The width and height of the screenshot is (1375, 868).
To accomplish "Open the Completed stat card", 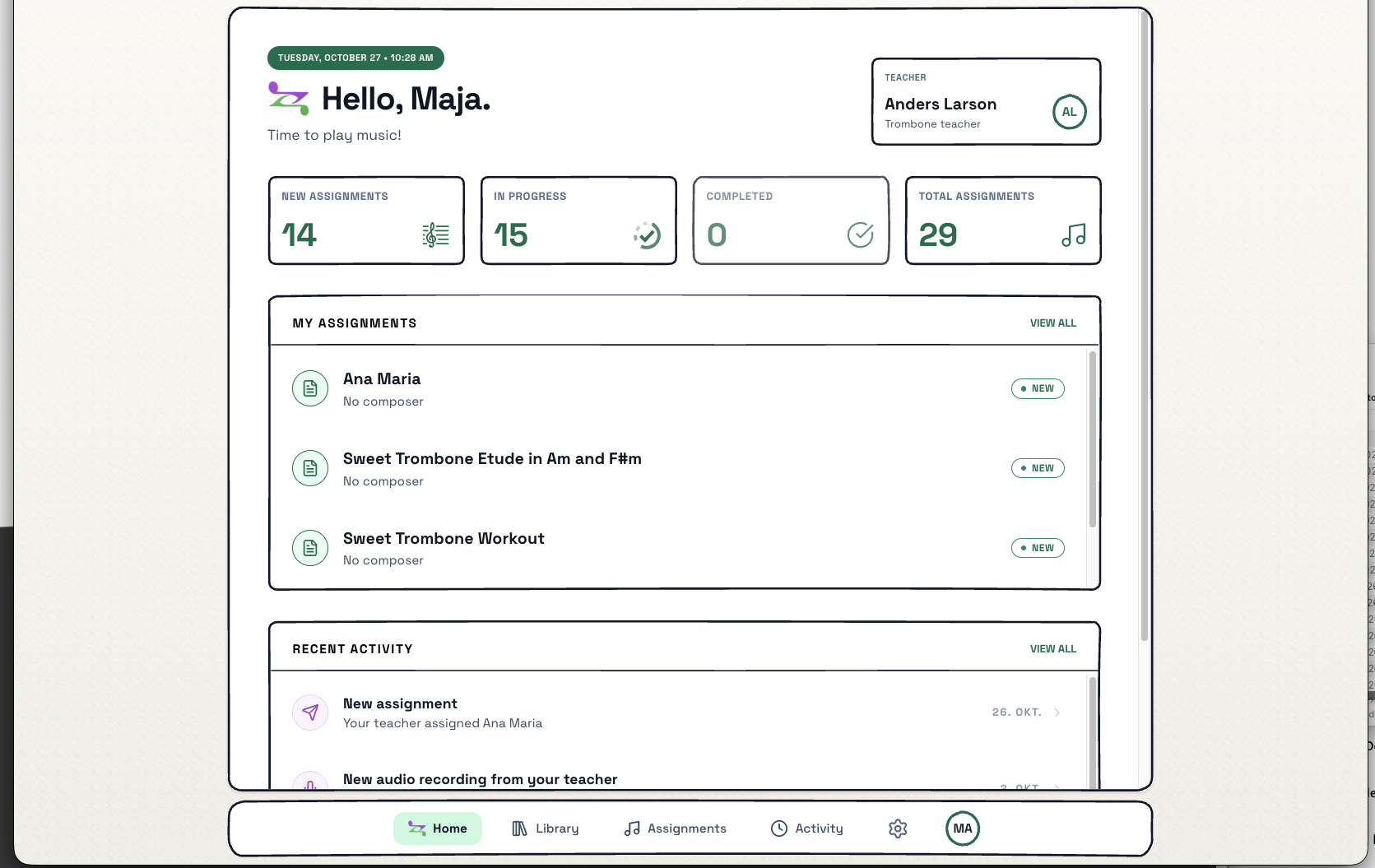I will [x=791, y=220].
